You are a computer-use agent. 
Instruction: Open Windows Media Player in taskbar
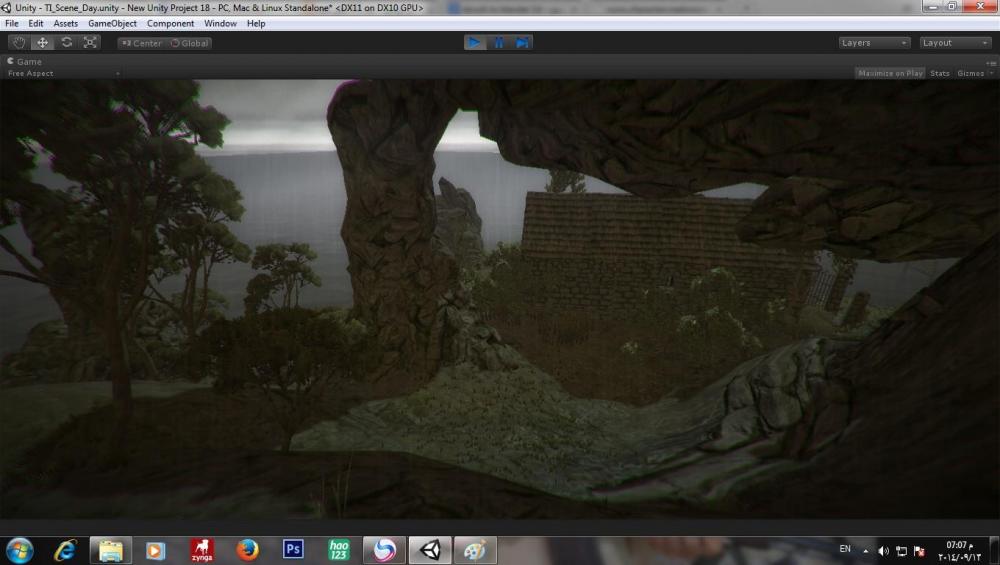click(155, 550)
